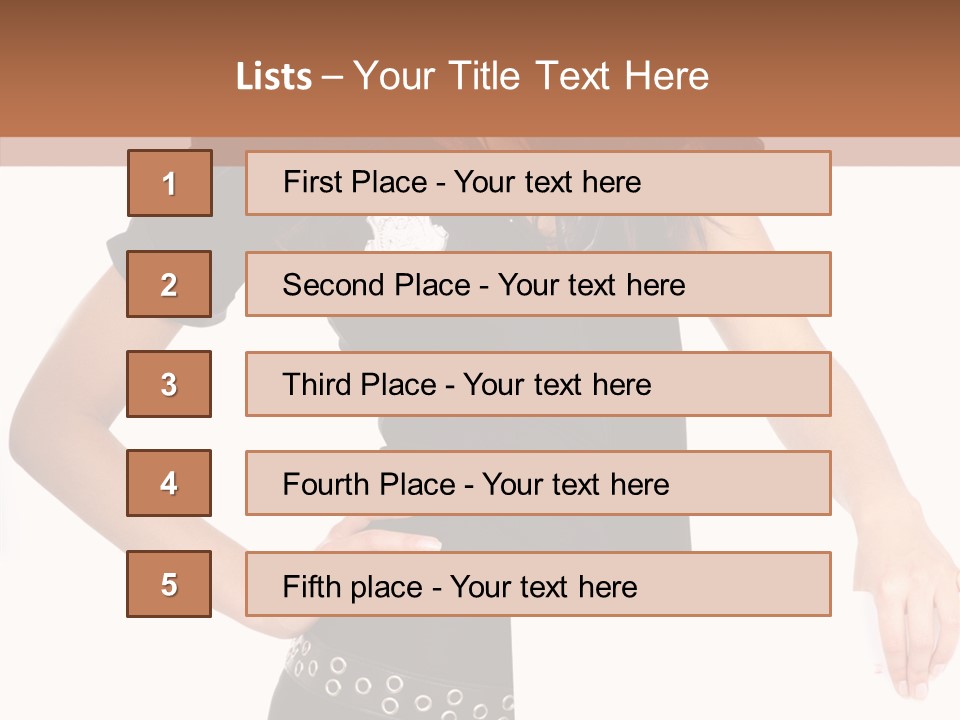Select the number 5 box
960x720 pixels.
[169, 584]
